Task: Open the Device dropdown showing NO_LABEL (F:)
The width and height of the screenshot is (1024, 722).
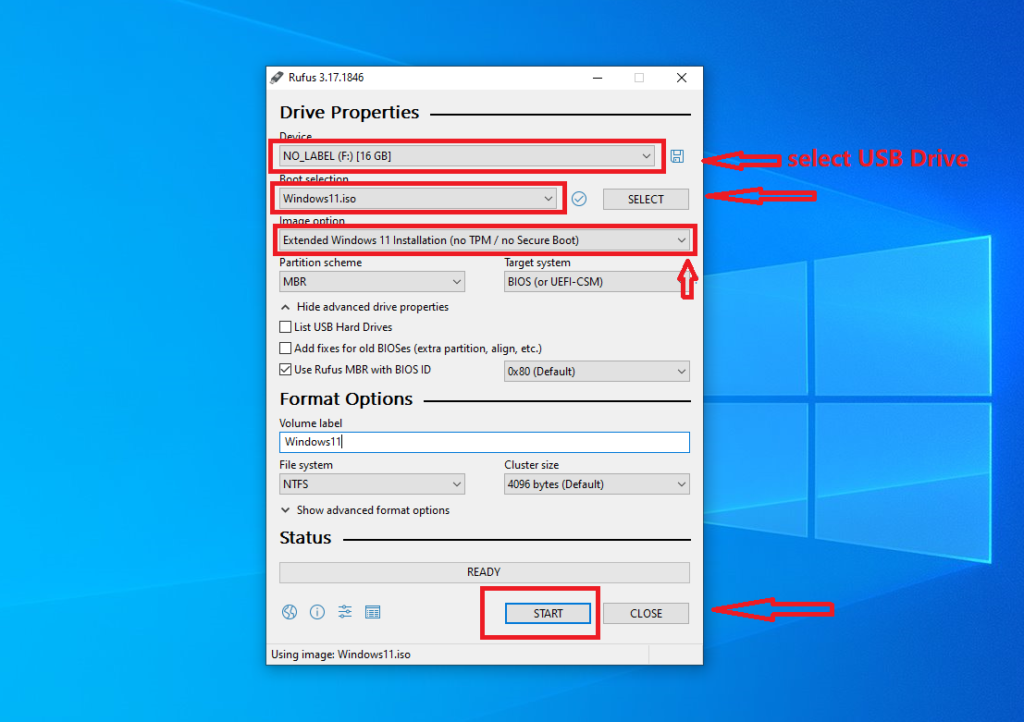Action: coord(467,156)
